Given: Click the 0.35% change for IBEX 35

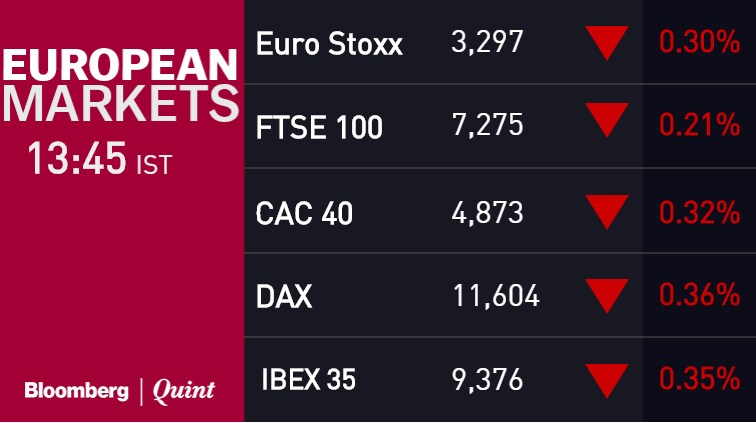Looking at the screenshot, I should pos(698,381).
